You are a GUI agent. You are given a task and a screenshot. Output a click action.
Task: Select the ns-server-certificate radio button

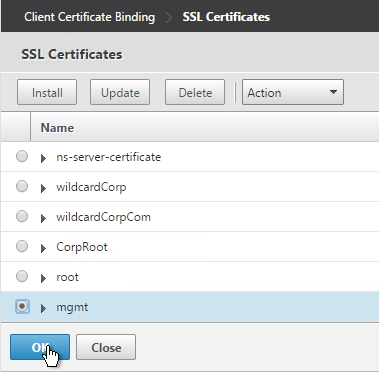pyautogui.click(x=22, y=156)
